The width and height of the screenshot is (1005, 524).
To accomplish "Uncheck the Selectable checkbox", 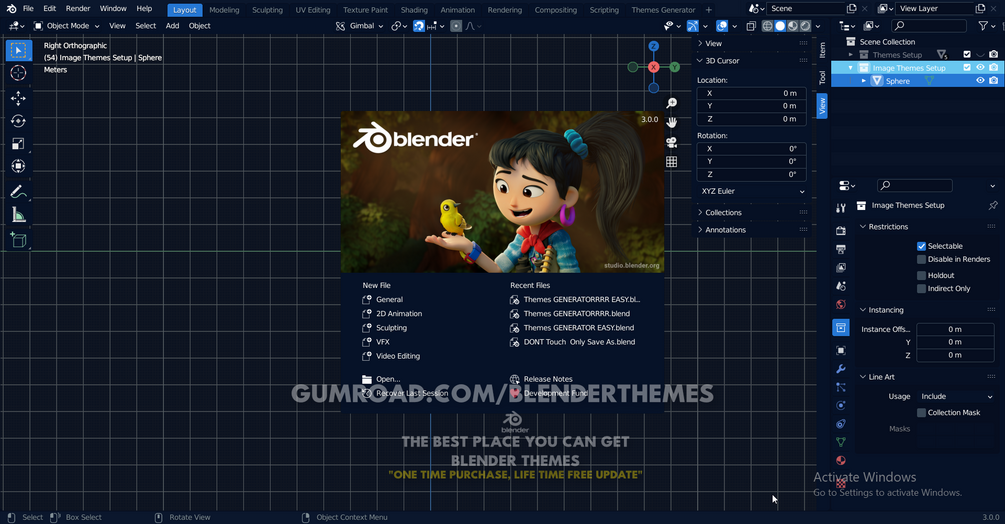I will pos(921,246).
